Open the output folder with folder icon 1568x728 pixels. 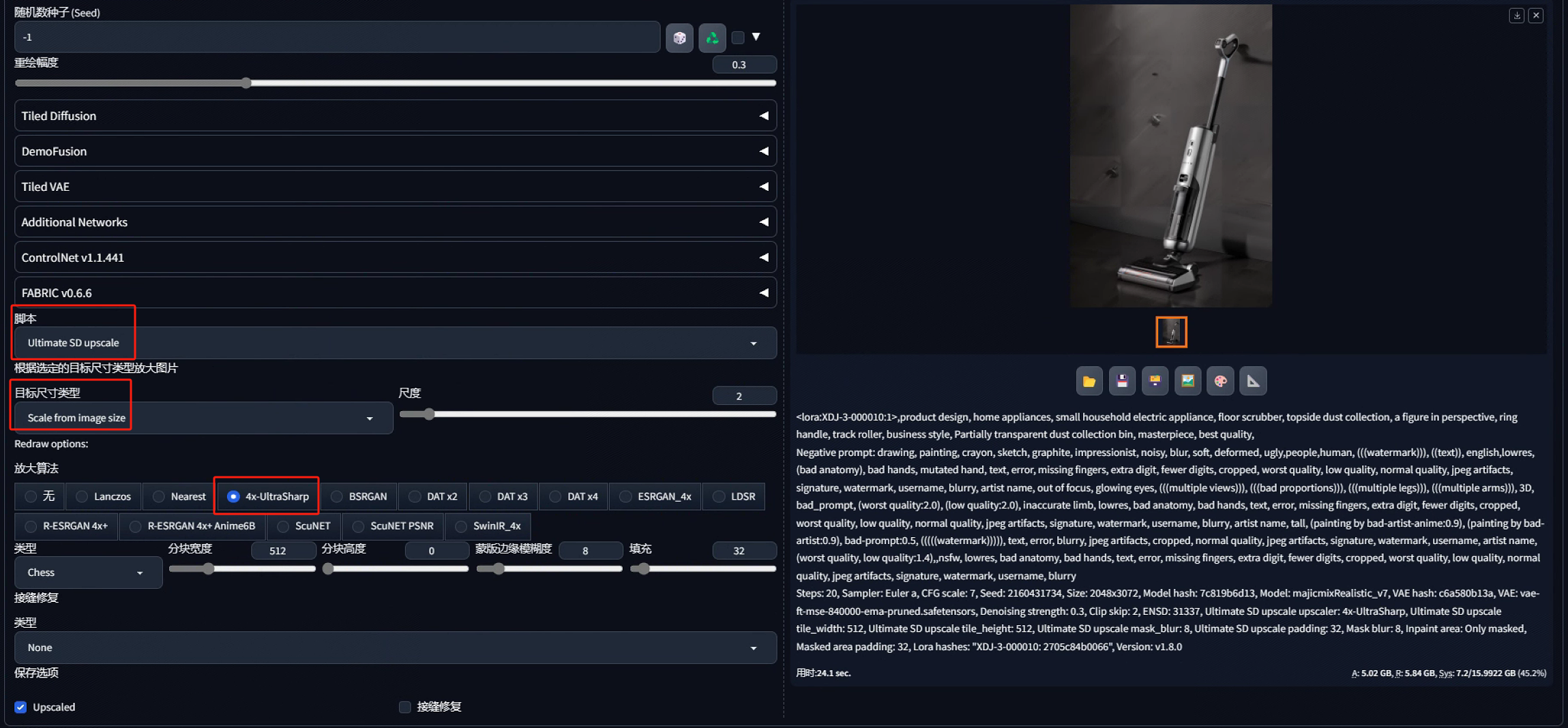[x=1089, y=381]
